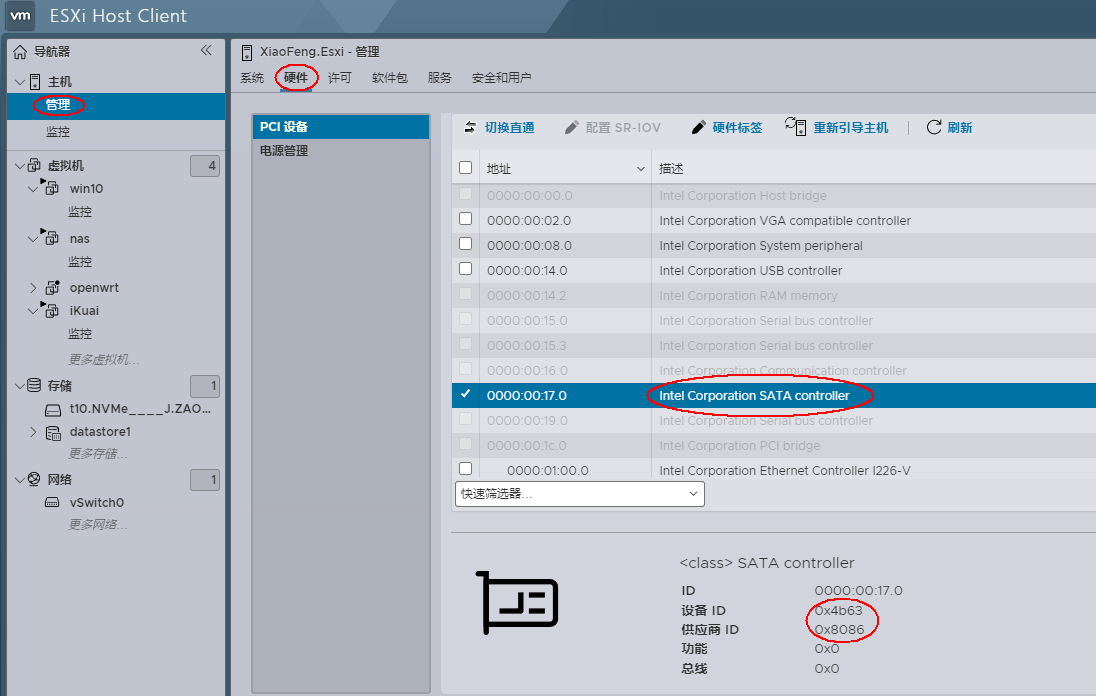Select the vSwitch0 network icon
The width and height of the screenshot is (1096, 696).
click(x=53, y=503)
